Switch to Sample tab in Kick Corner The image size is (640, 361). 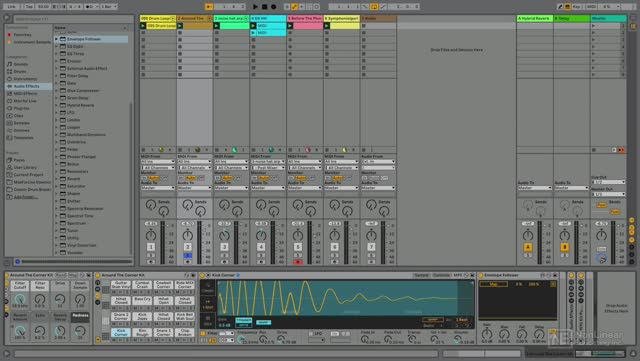[422, 275]
